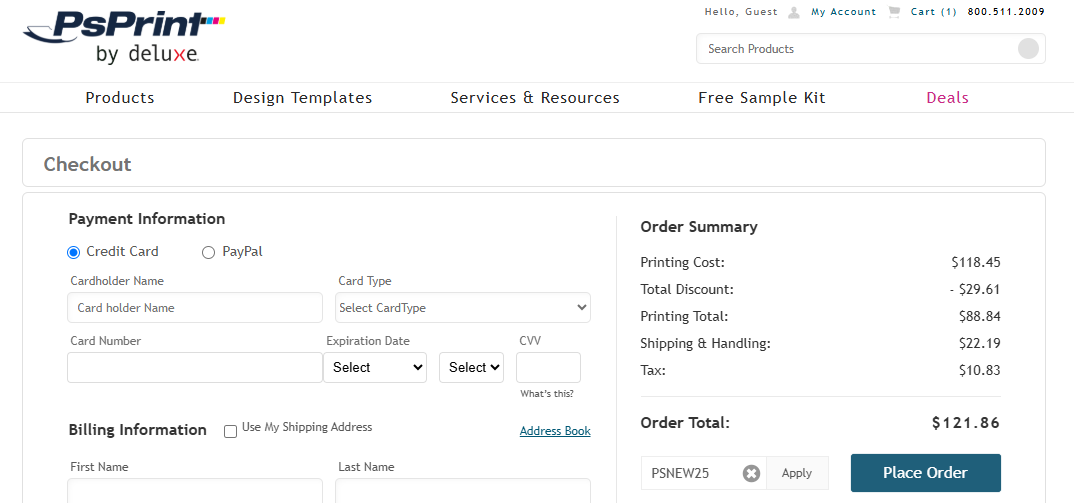This screenshot has width=1074, height=503.
Task: Click the user account silhouette icon
Action: (794, 12)
